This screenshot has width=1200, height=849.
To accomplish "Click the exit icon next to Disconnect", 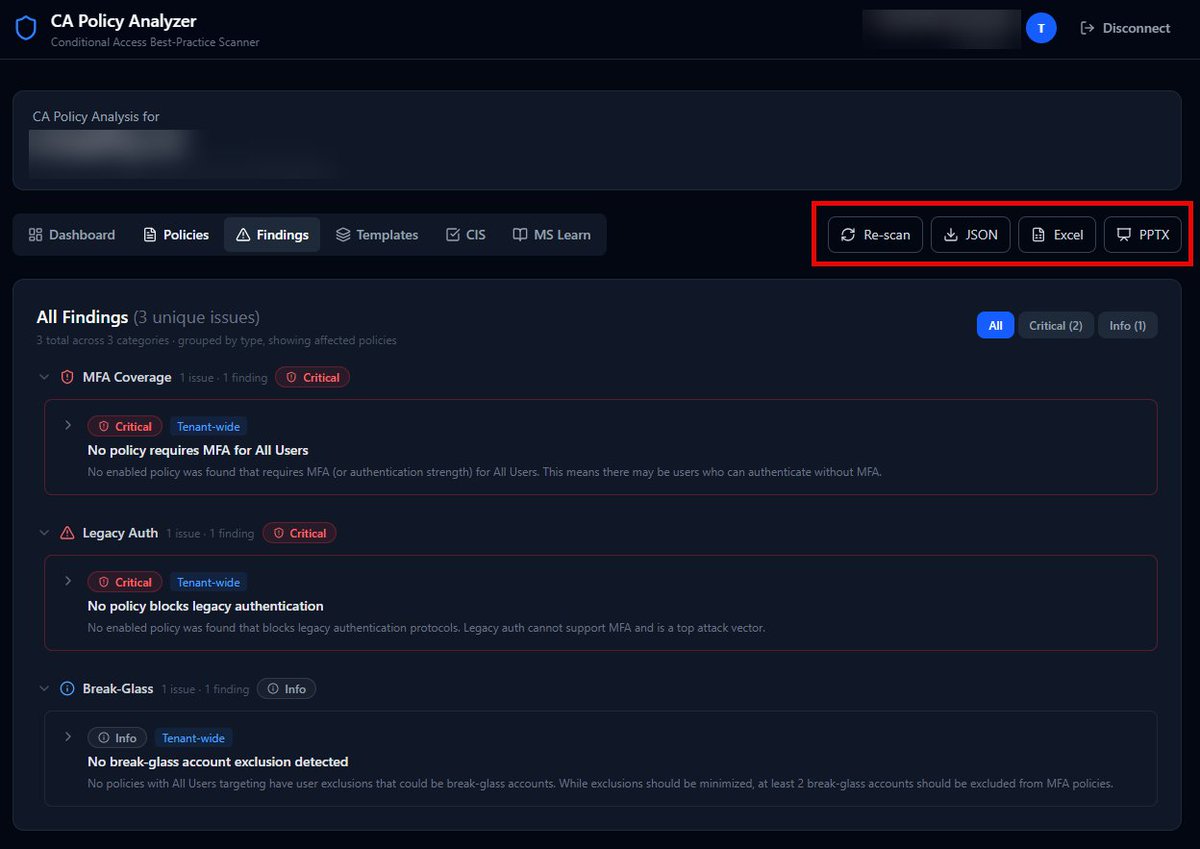I will (x=1087, y=28).
